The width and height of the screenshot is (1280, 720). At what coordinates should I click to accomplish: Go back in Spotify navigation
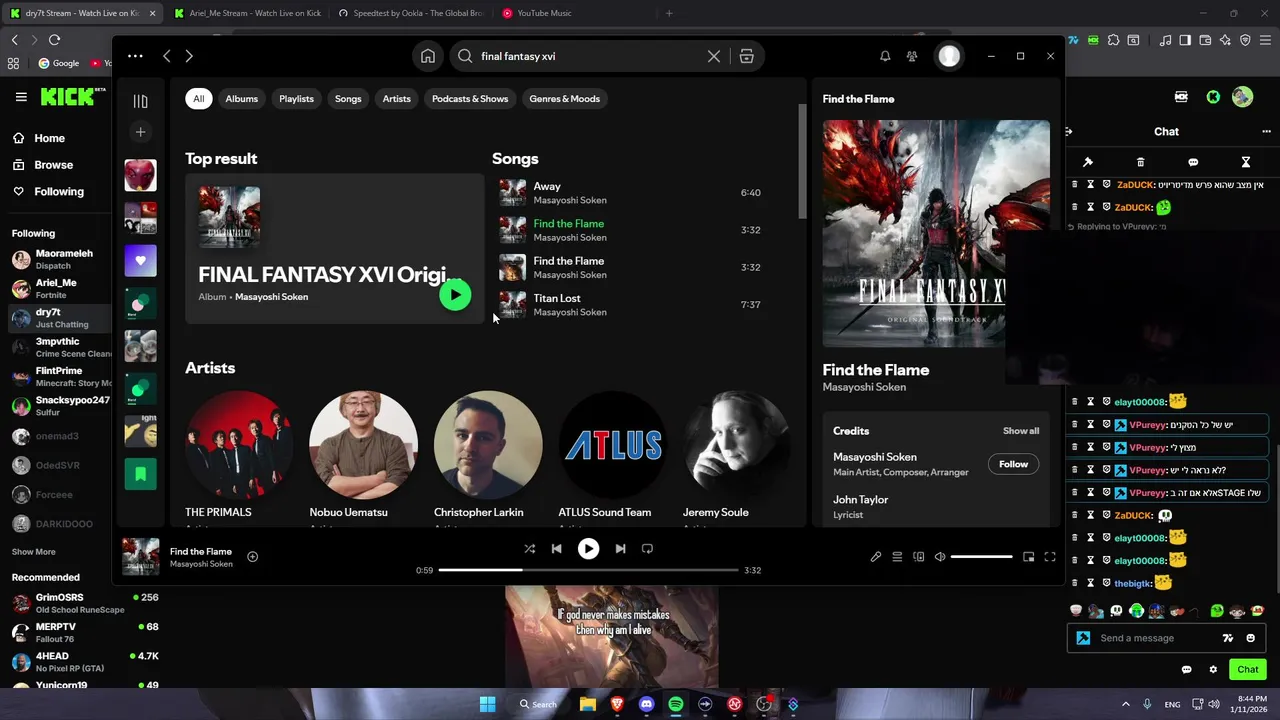[x=167, y=56]
